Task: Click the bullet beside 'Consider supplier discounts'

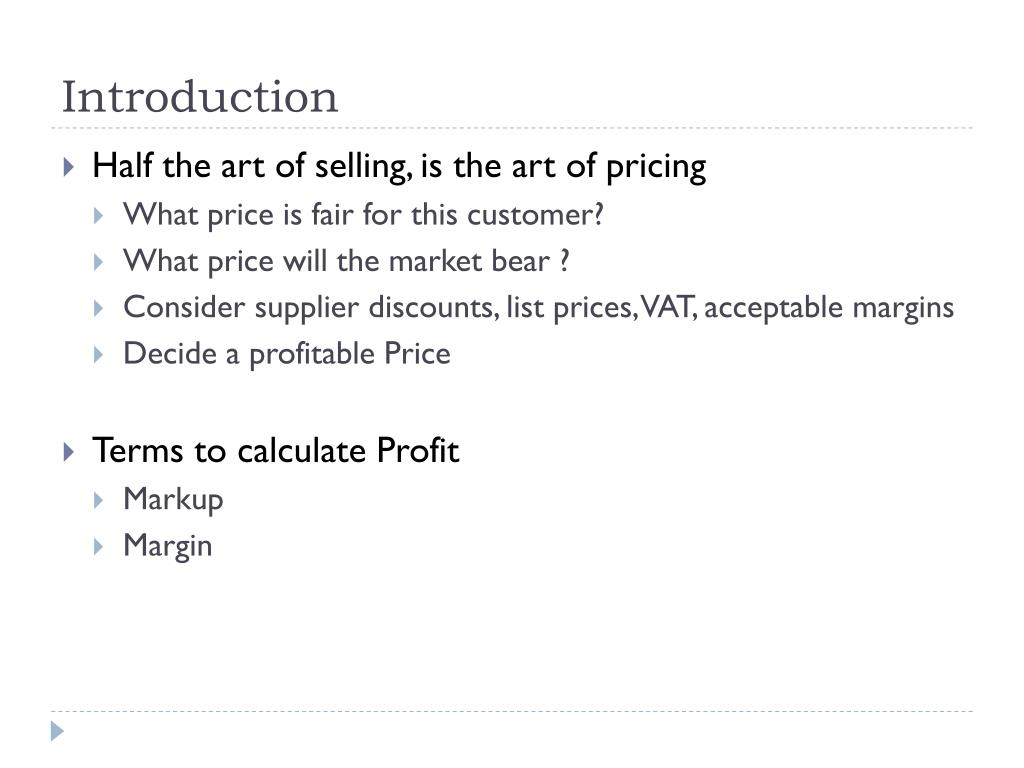Action: coord(99,308)
